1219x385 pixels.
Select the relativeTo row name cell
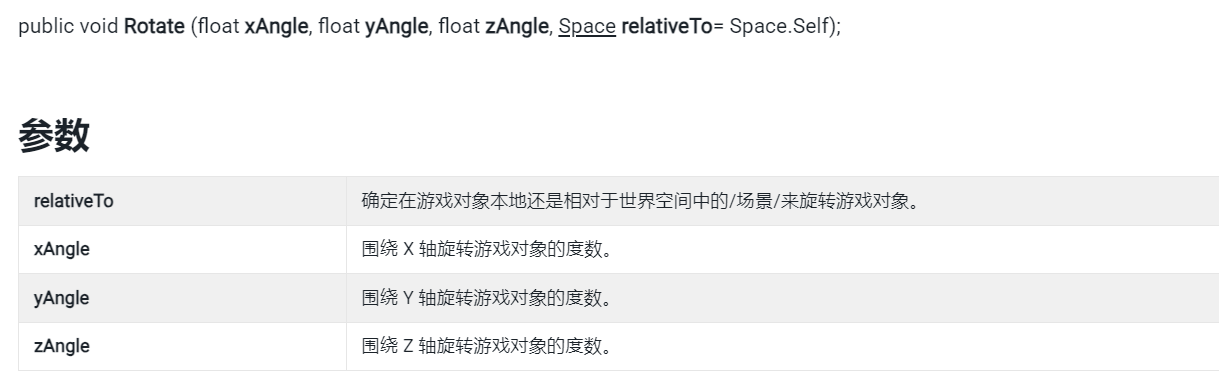tap(182, 201)
